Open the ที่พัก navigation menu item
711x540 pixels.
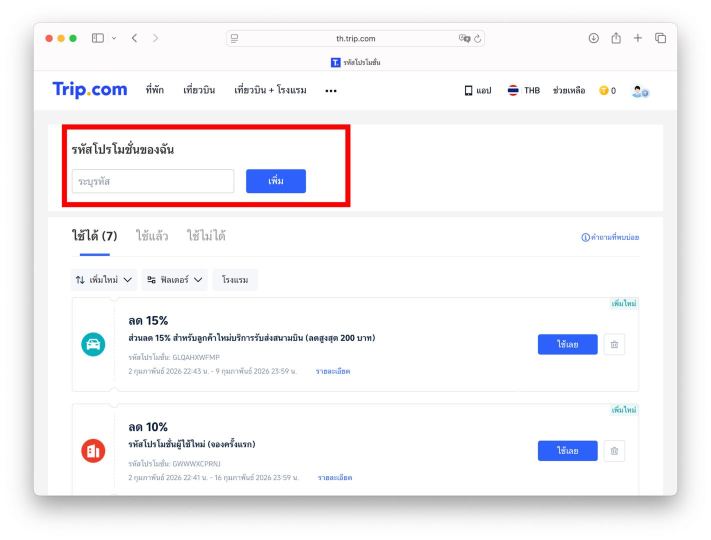pyautogui.click(x=155, y=90)
